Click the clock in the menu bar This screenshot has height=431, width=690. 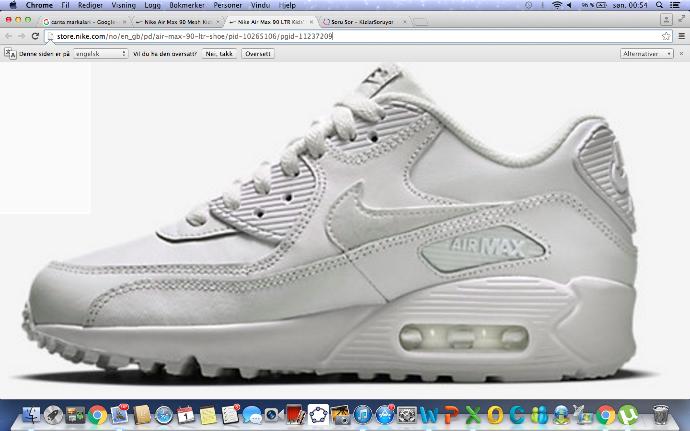click(630, 5)
